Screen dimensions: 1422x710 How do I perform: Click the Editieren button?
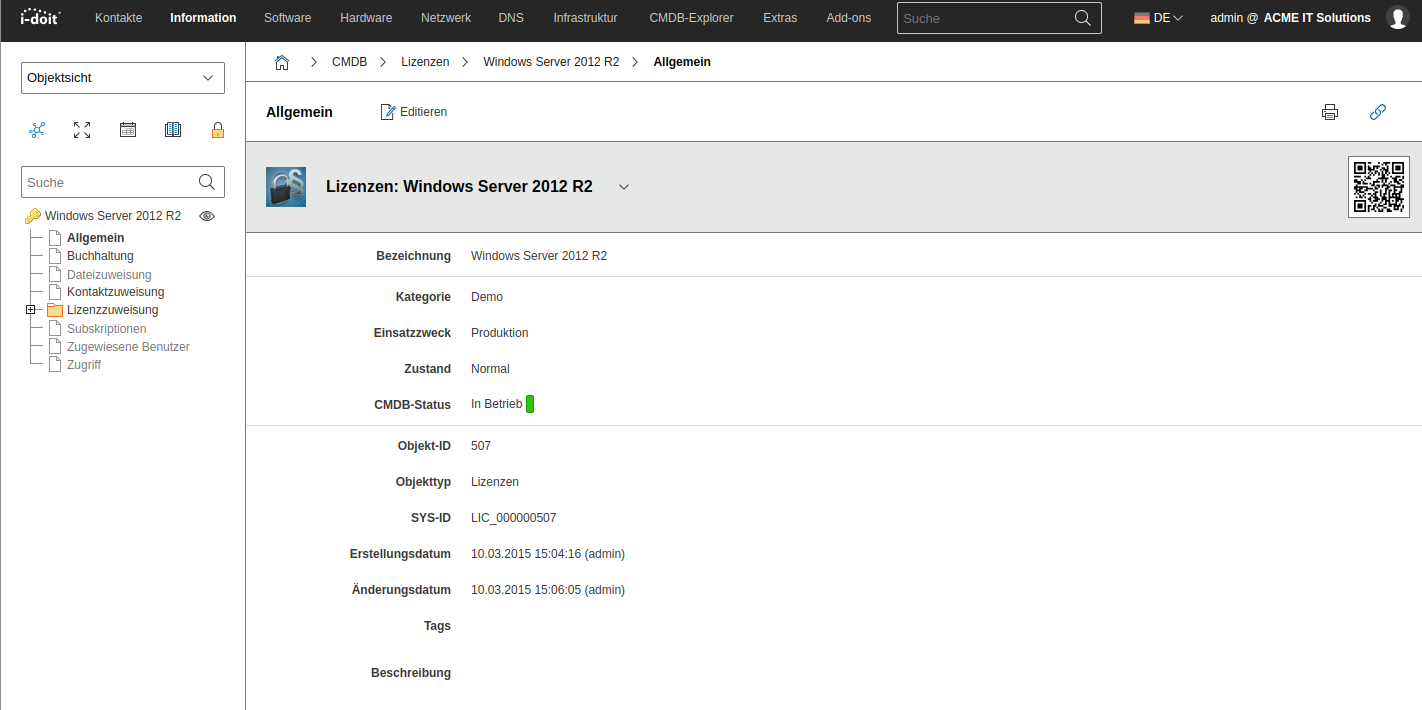coord(414,112)
